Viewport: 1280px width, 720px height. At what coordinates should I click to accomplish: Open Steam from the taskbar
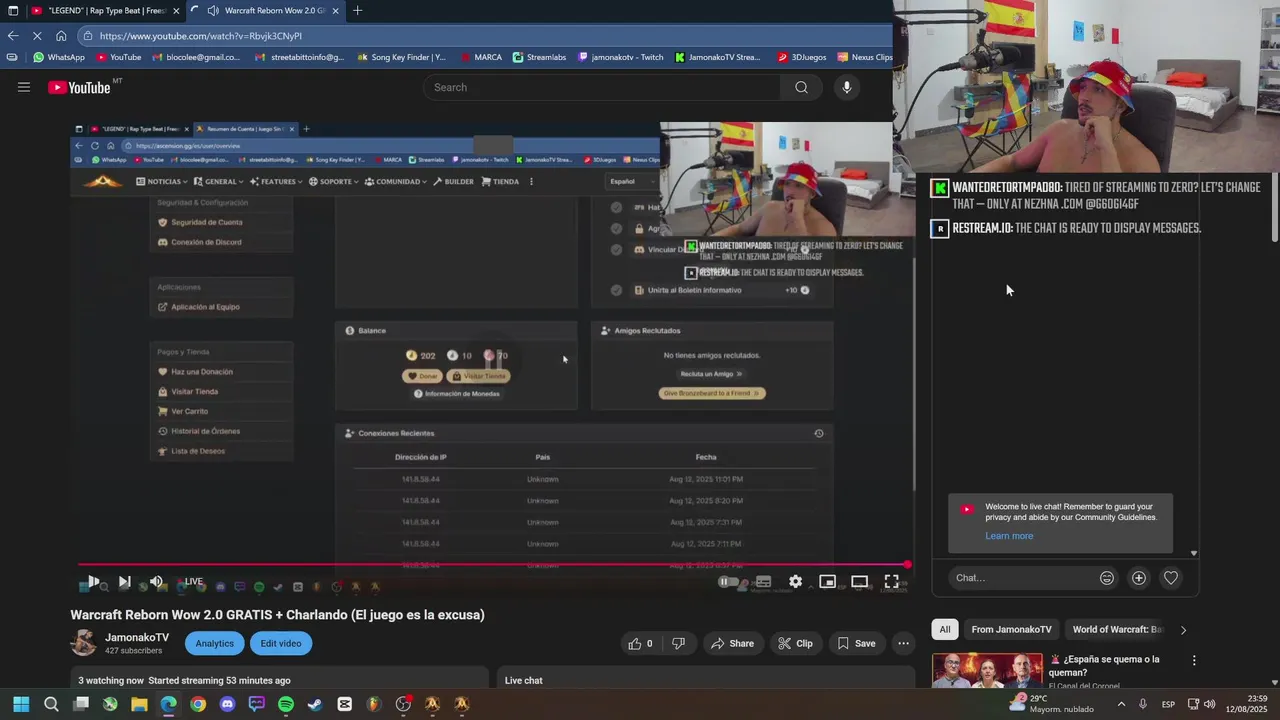(x=315, y=704)
